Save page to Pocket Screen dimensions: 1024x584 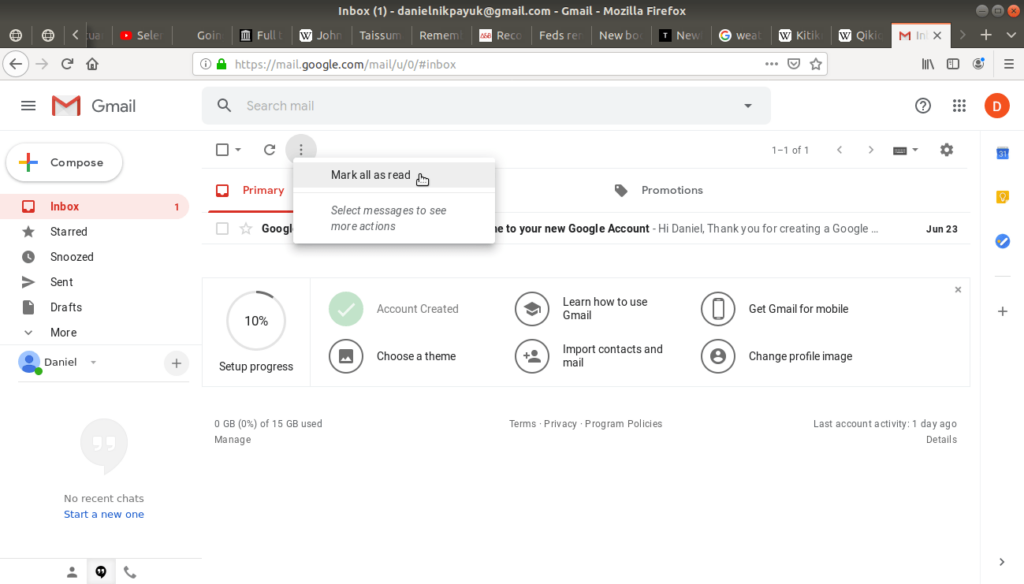[793, 64]
